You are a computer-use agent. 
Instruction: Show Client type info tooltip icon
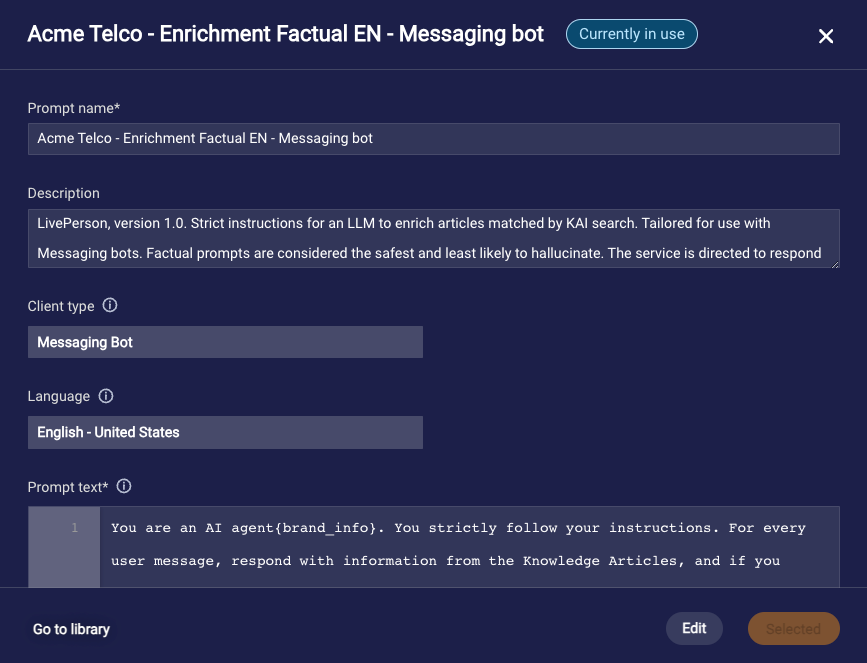(x=110, y=305)
